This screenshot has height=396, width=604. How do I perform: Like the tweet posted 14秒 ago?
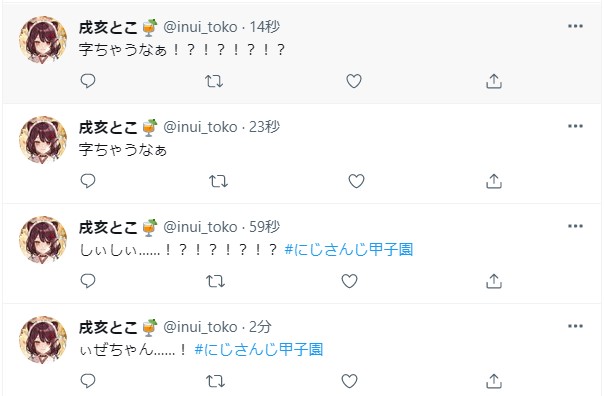click(x=354, y=81)
